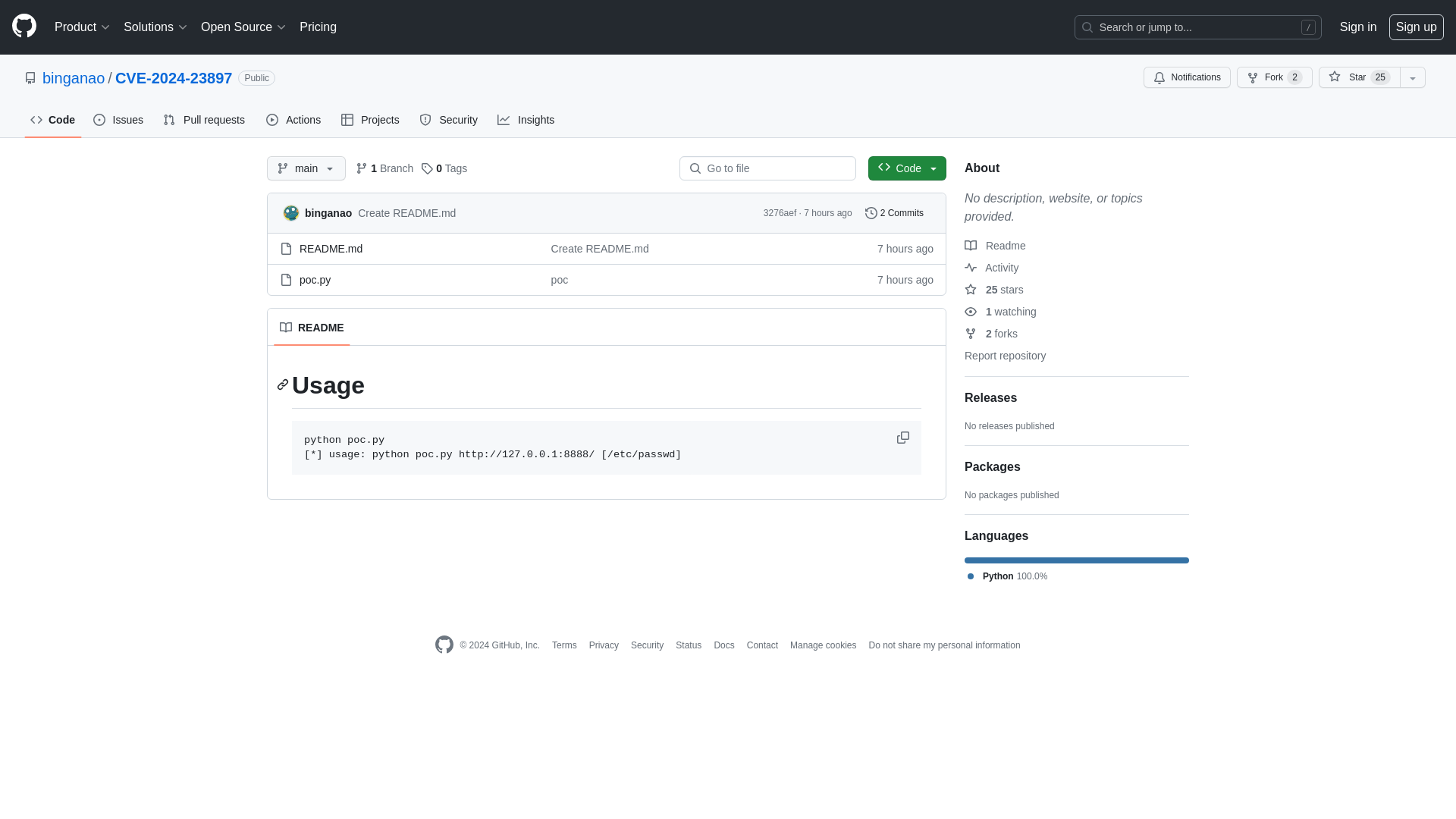The width and height of the screenshot is (1456, 819).
Task: Focus the Search or jump to field
Action: tap(1197, 27)
